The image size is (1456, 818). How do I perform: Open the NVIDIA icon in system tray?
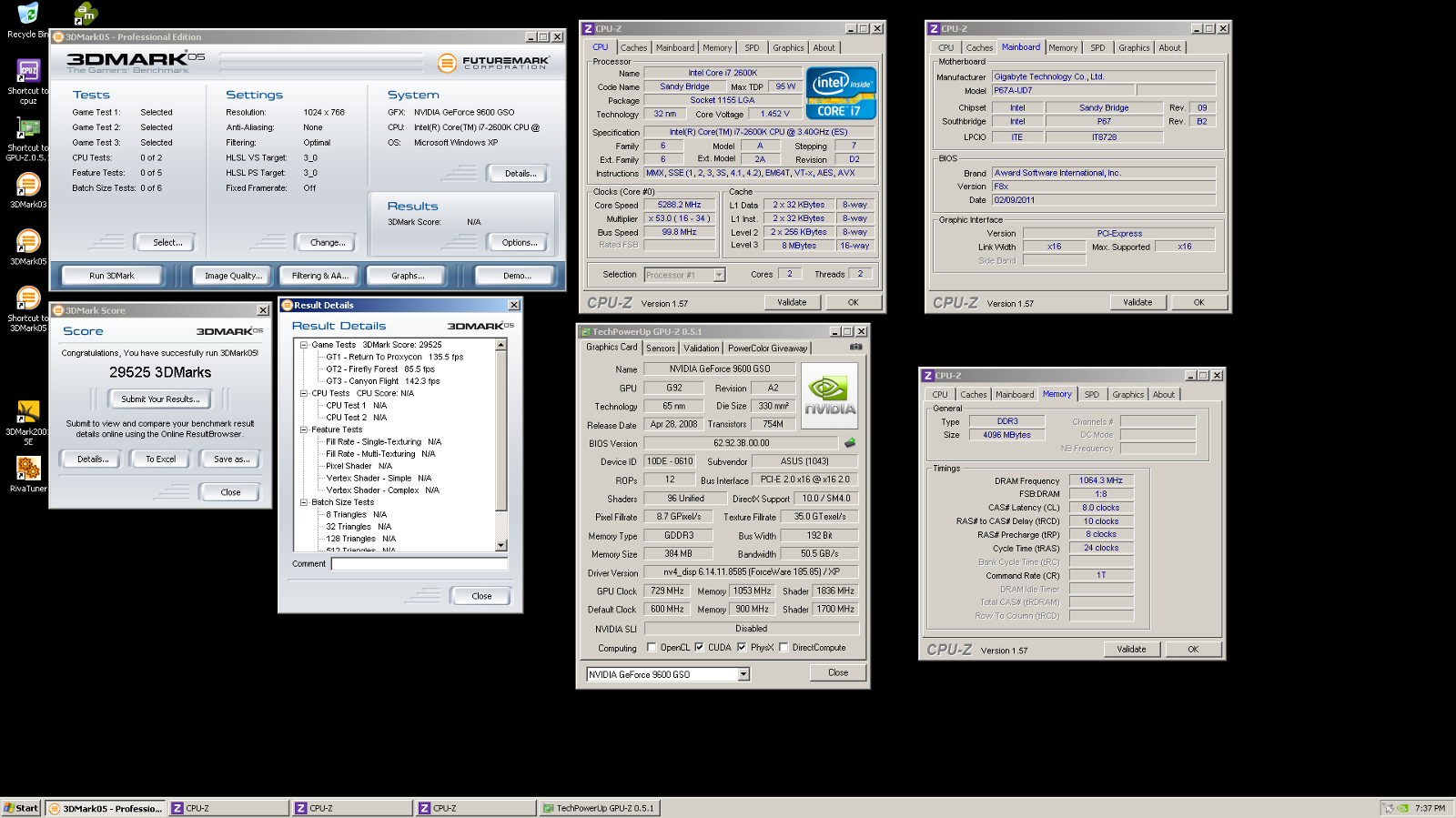click(1404, 808)
